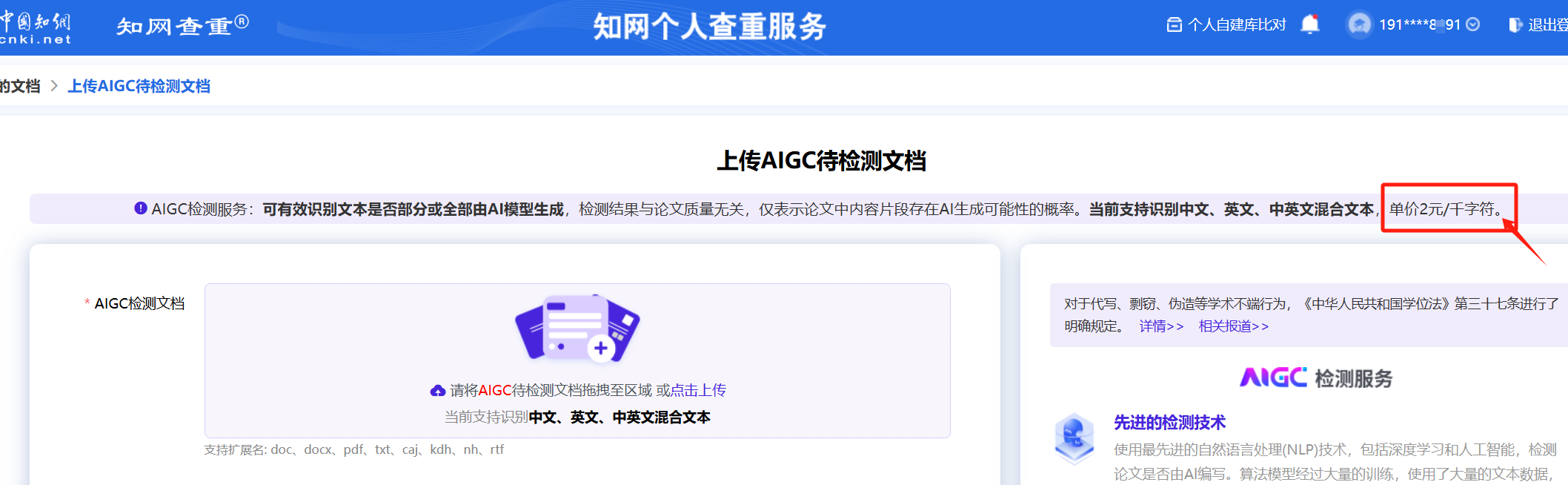Open the 相关报道>> link
The width and height of the screenshot is (1568, 485).
coord(1234,326)
